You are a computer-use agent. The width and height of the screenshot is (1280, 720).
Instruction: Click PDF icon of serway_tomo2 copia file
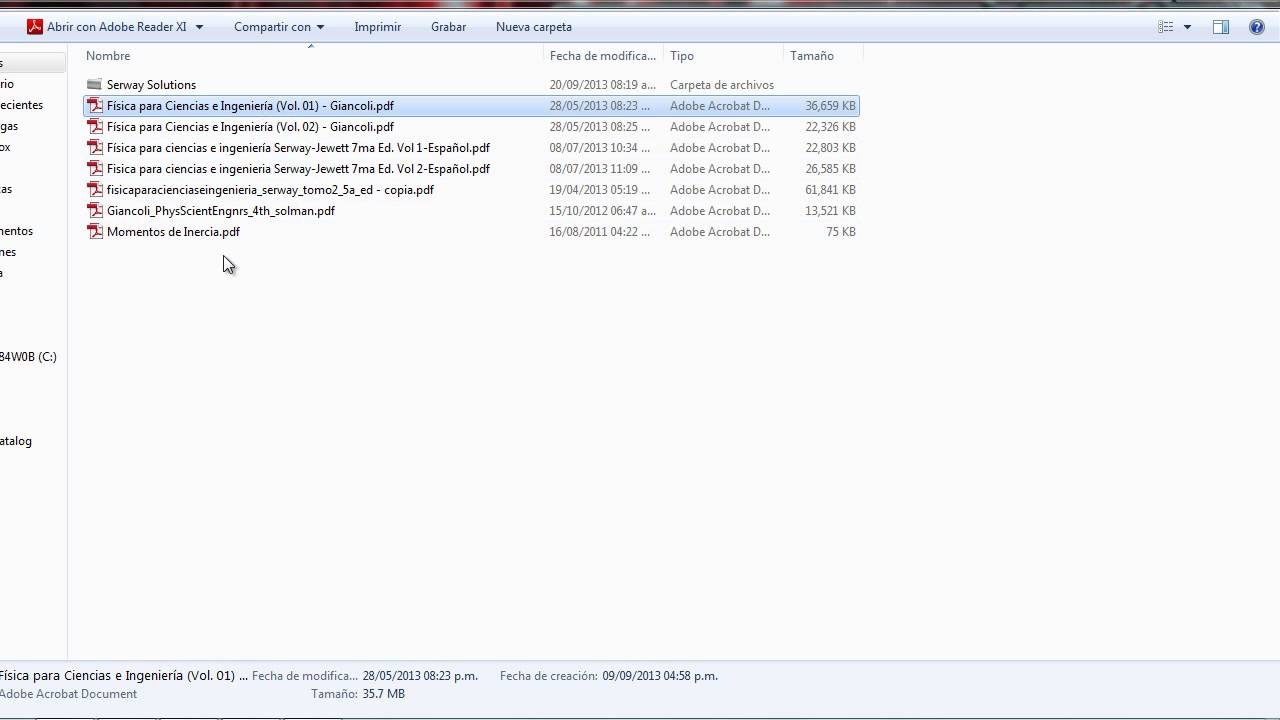[x=95, y=190]
